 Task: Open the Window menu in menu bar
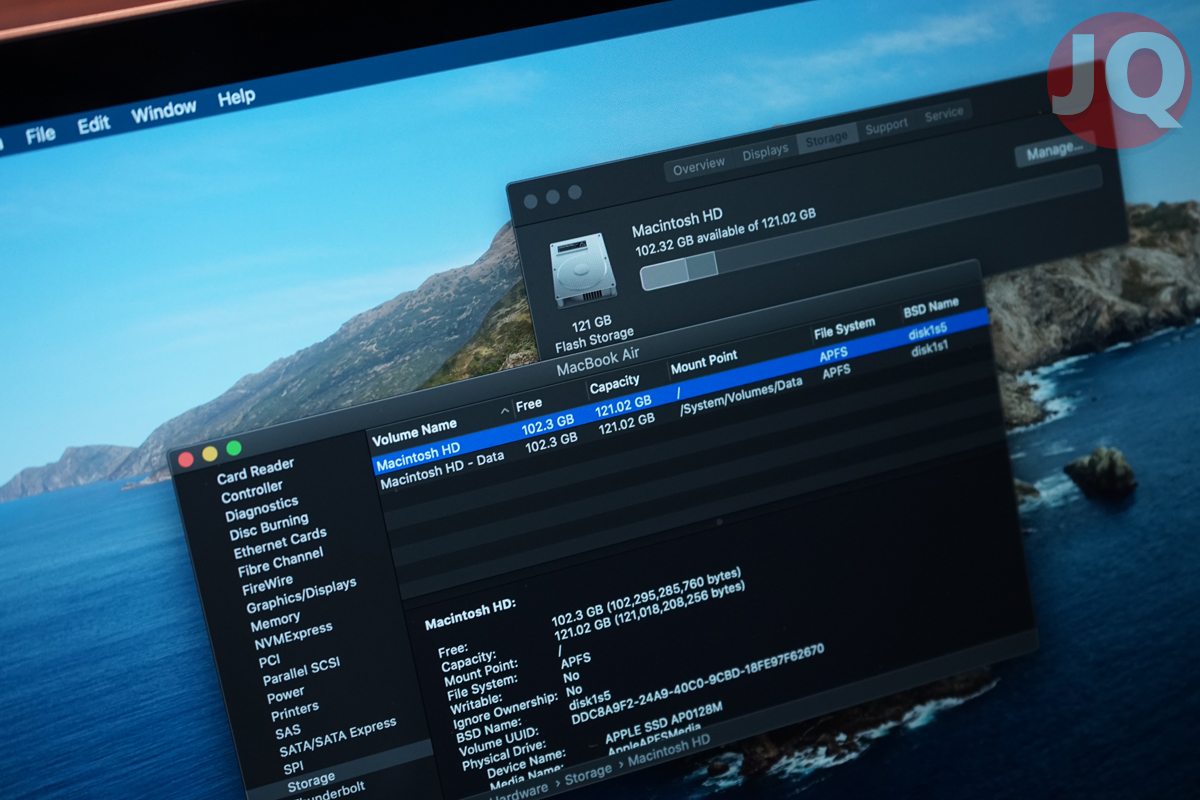tap(164, 111)
